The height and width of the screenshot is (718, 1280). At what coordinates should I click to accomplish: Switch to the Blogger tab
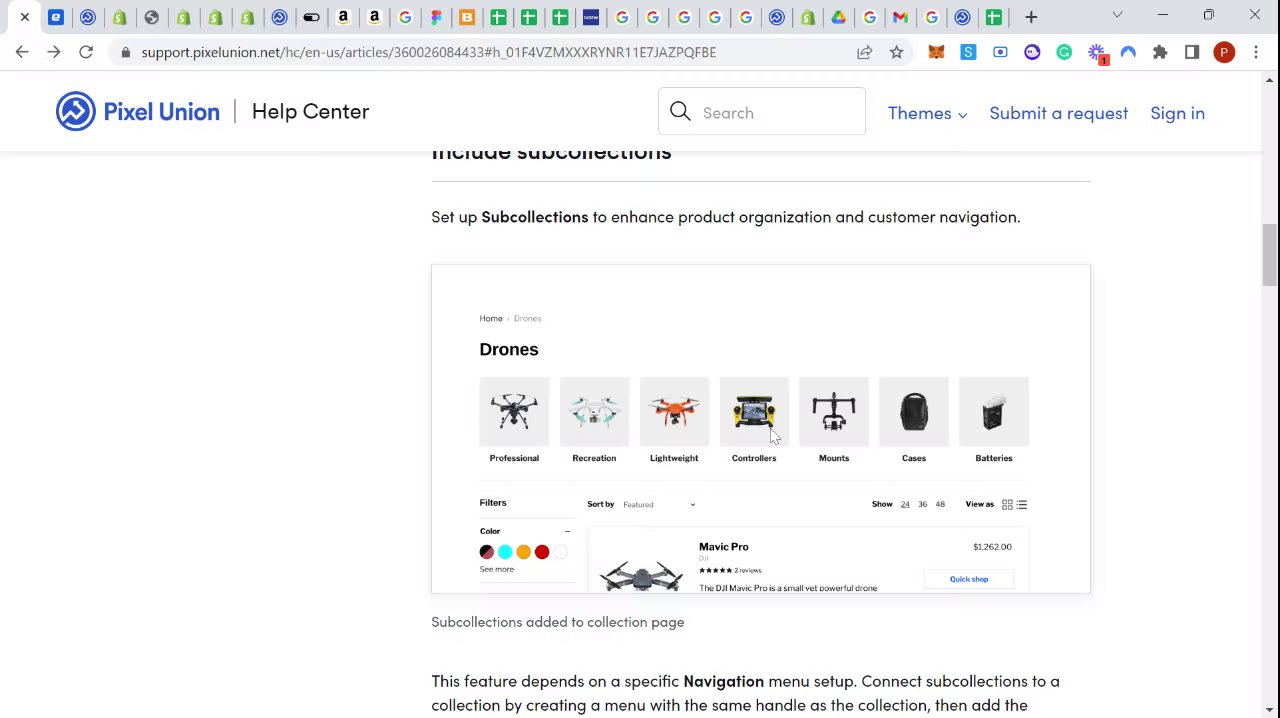467,17
